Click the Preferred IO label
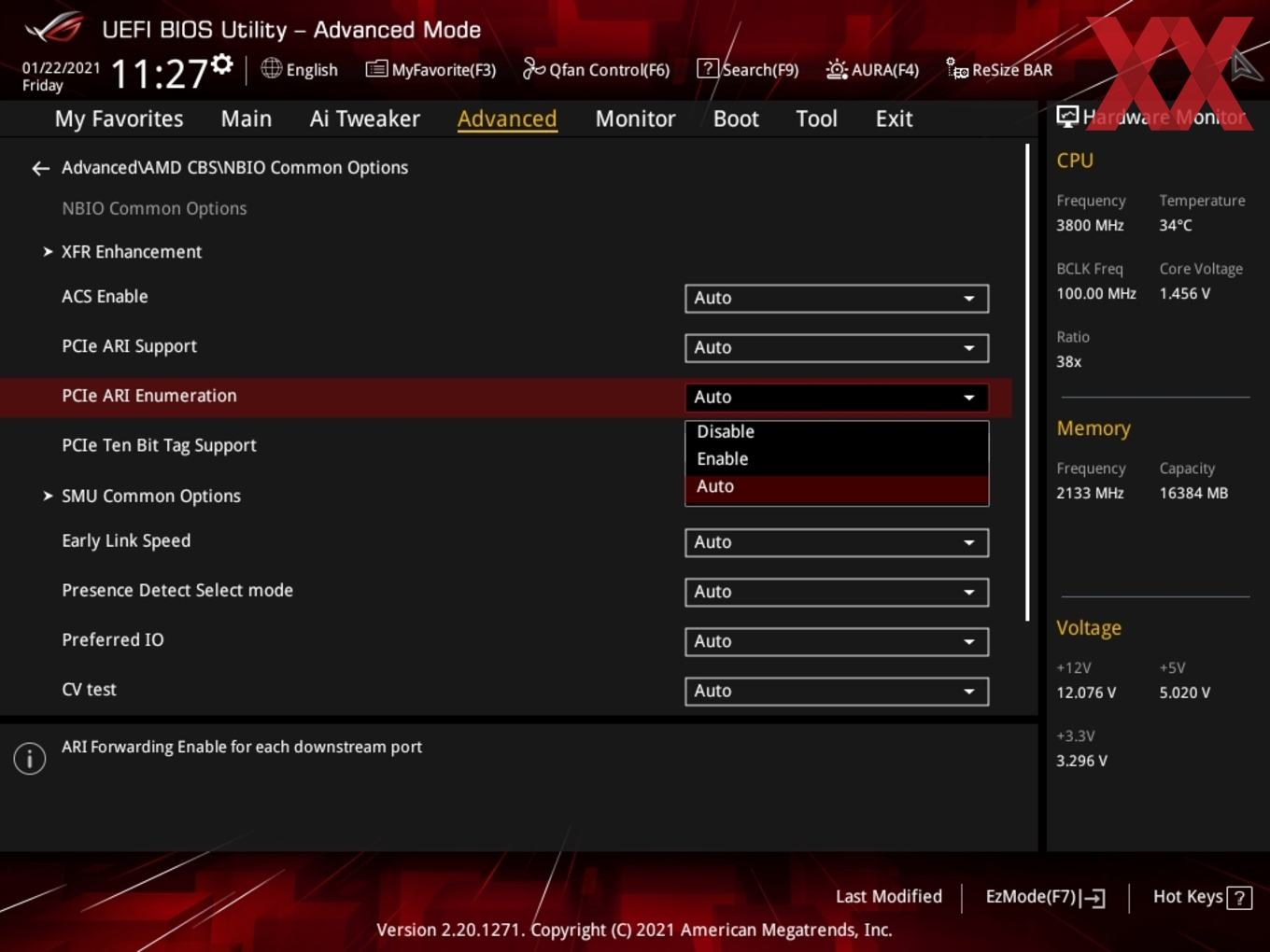The width and height of the screenshot is (1270, 952). pyautogui.click(x=113, y=640)
